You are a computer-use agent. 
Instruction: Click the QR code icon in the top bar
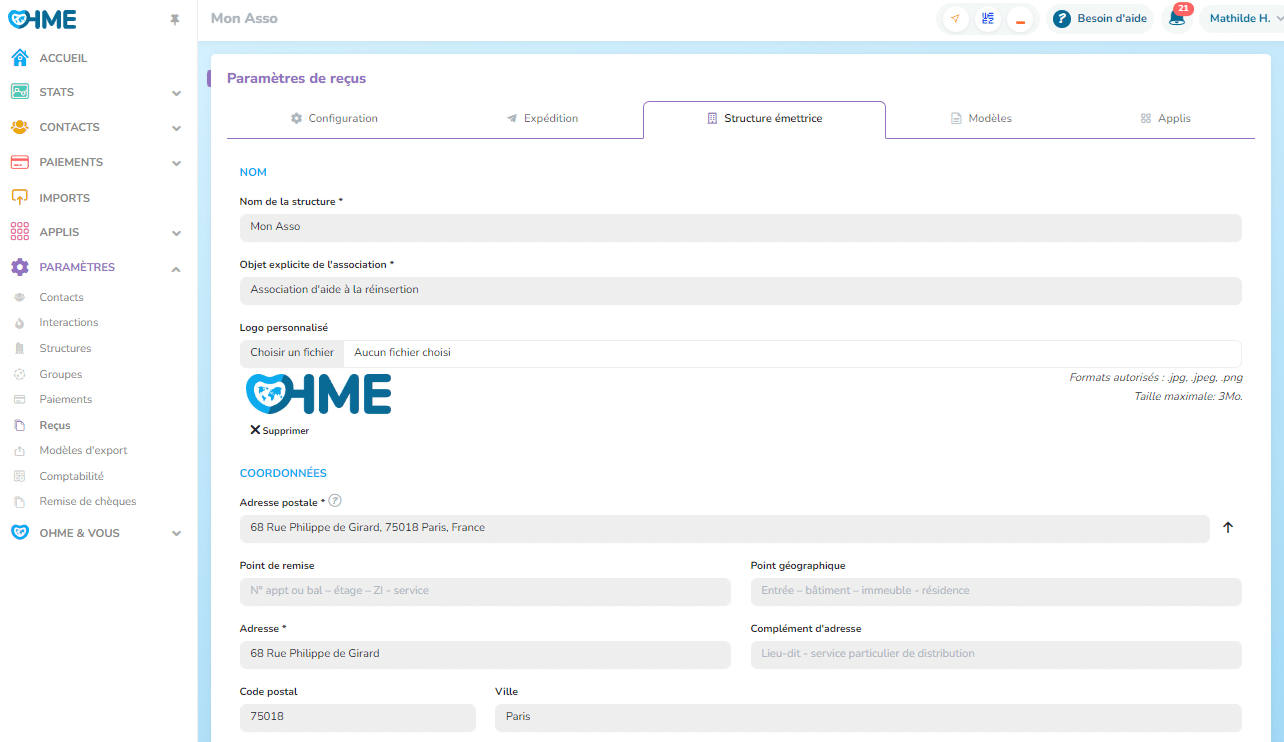coord(988,19)
